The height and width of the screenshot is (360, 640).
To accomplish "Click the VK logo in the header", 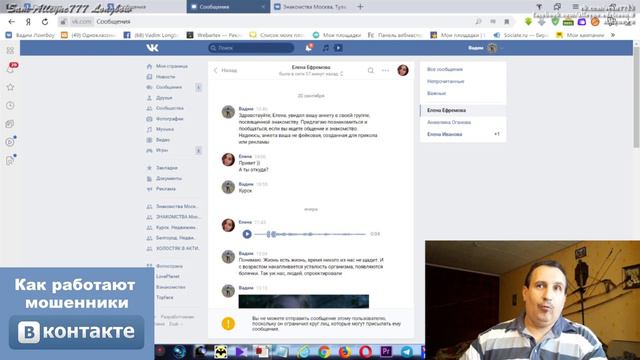I will [152, 48].
